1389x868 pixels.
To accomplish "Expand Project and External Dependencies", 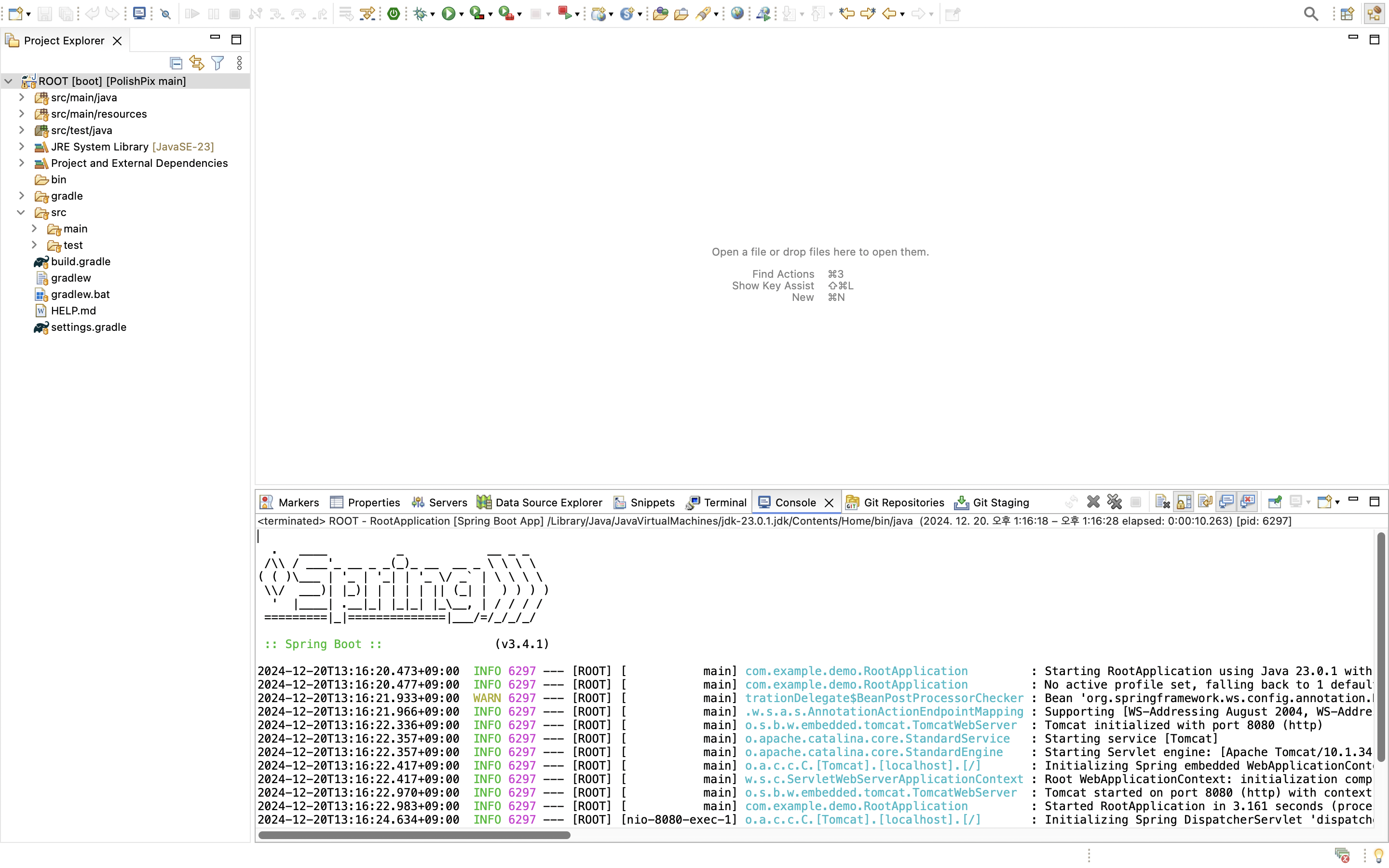I will (22, 163).
